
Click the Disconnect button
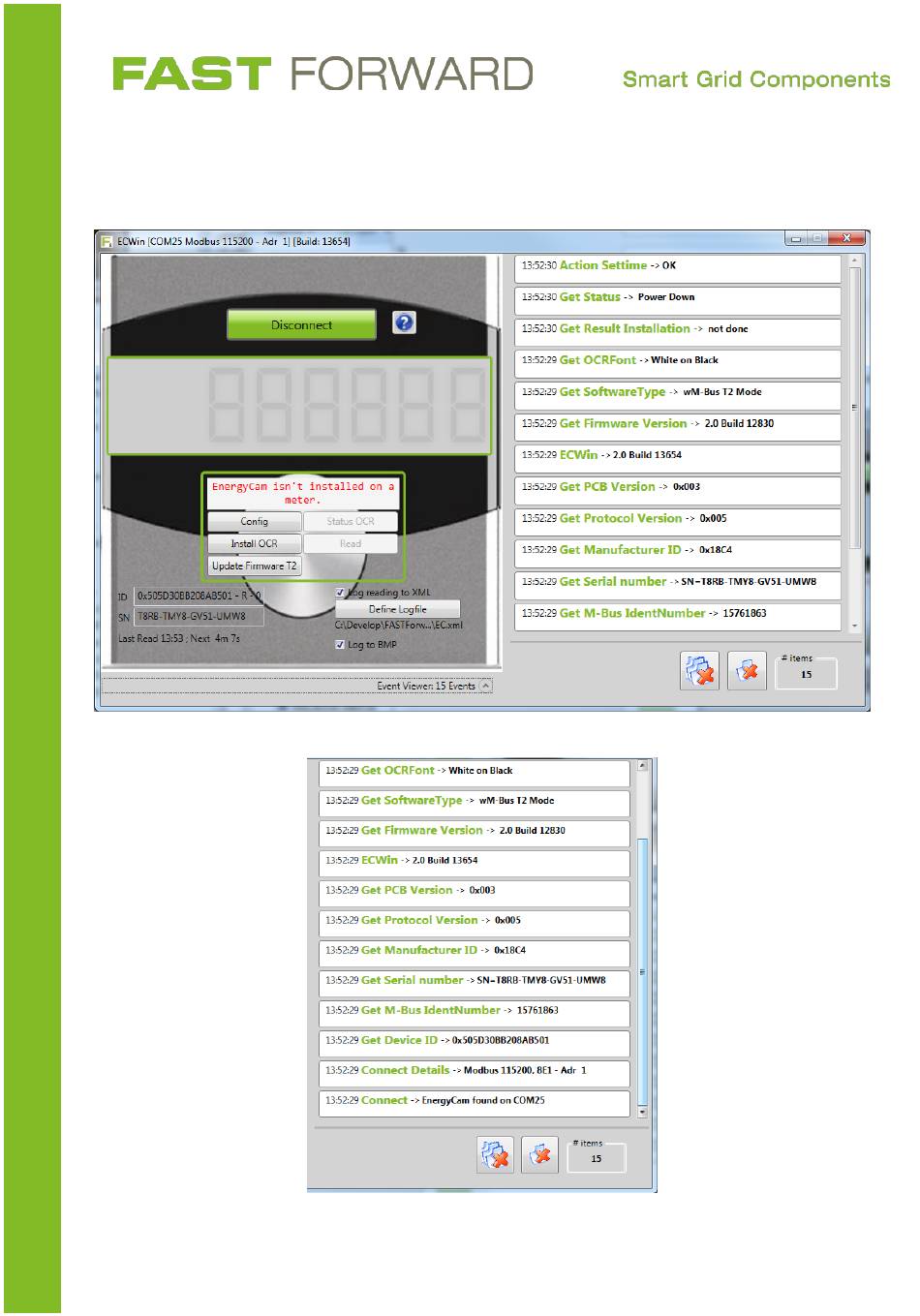[x=301, y=325]
